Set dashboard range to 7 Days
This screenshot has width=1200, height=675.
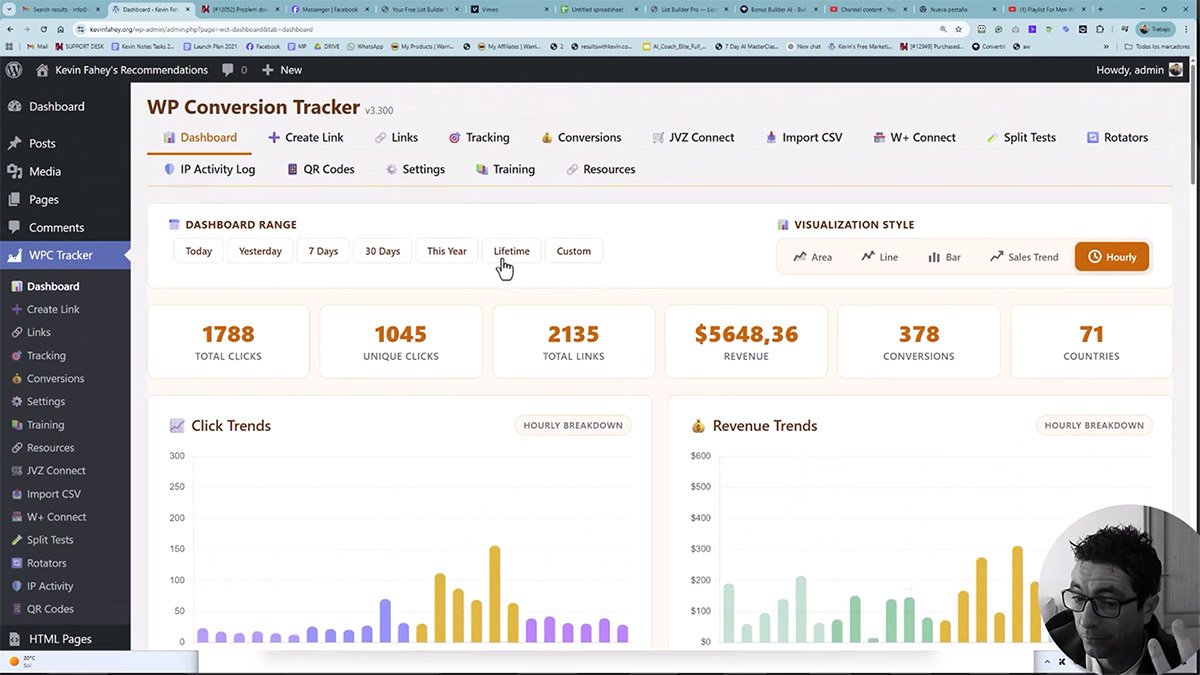[x=323, y=251]
